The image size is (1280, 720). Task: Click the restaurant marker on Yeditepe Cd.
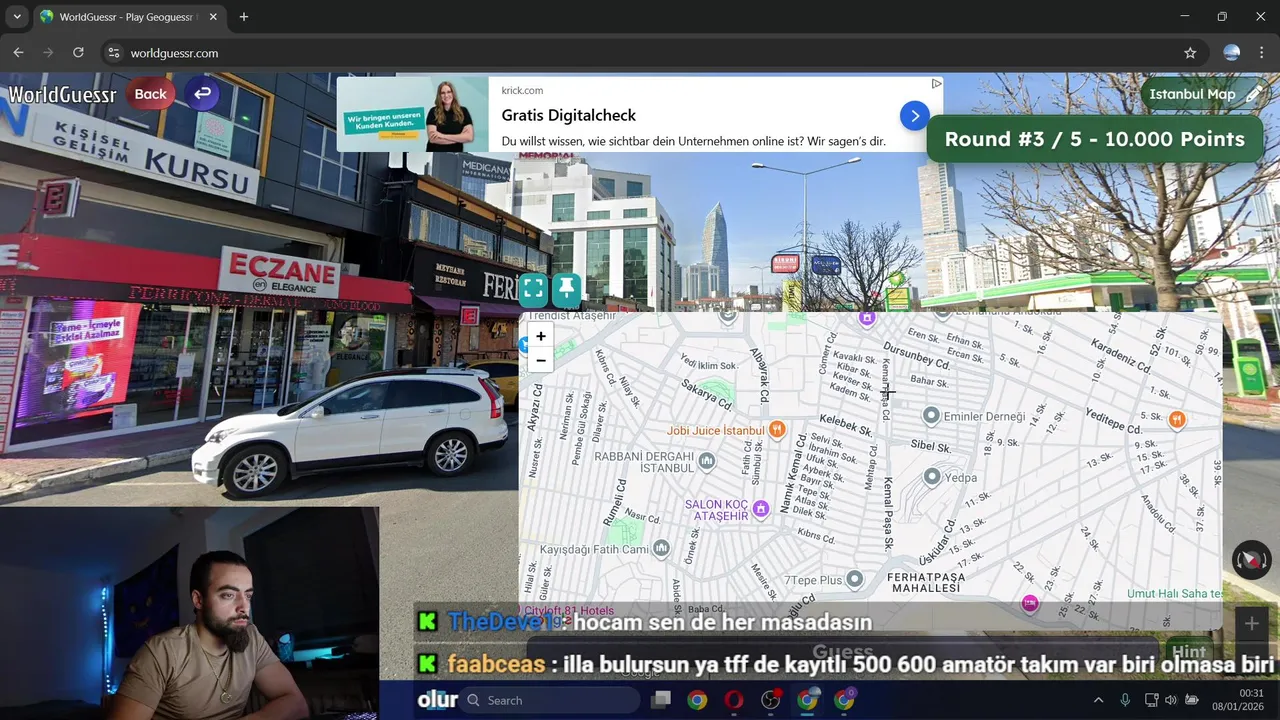(1177, 419)
